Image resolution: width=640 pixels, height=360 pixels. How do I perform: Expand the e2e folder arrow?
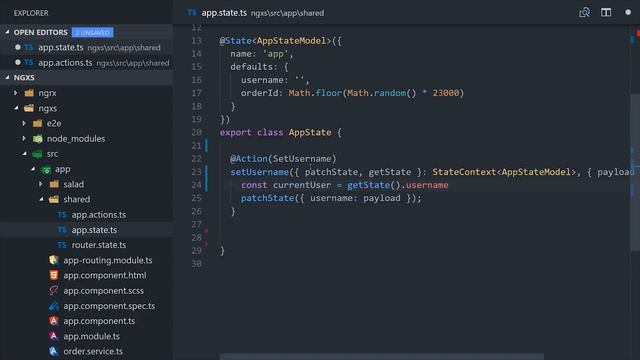tap(24, 123)
